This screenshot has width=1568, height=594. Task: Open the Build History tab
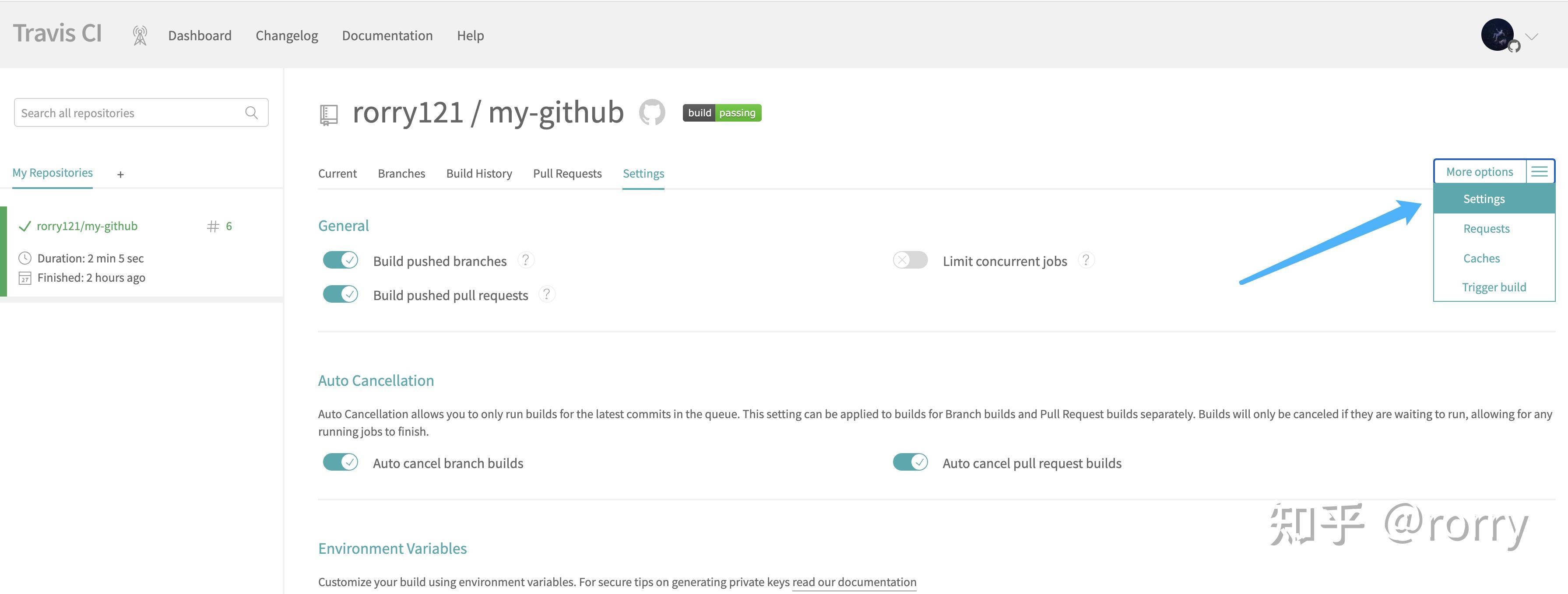tap(479, 173)
